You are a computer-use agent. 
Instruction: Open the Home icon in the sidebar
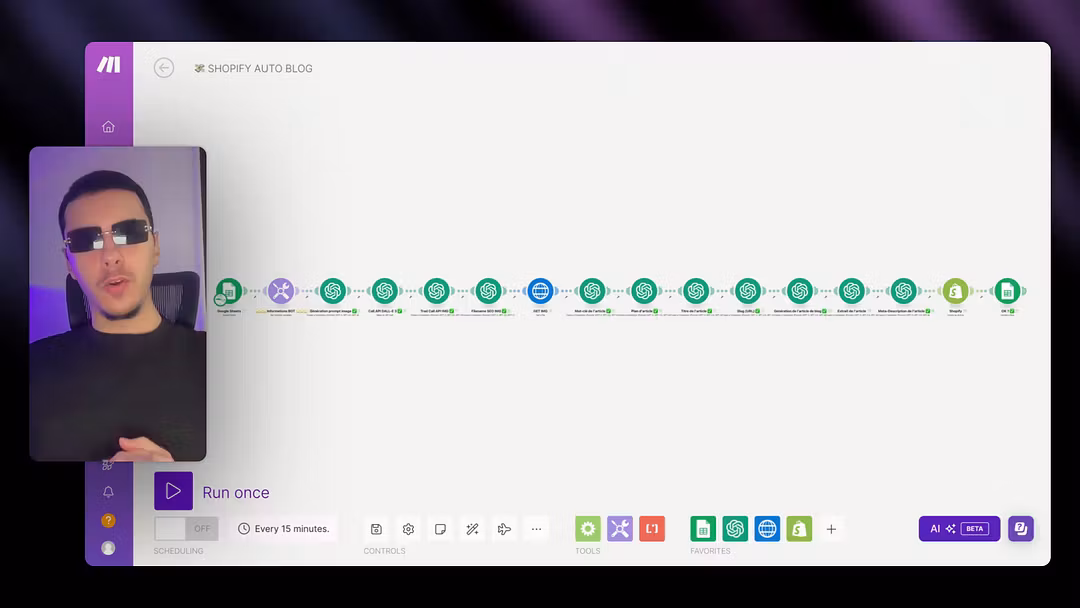pyautogui.click(x=108, y=127)
